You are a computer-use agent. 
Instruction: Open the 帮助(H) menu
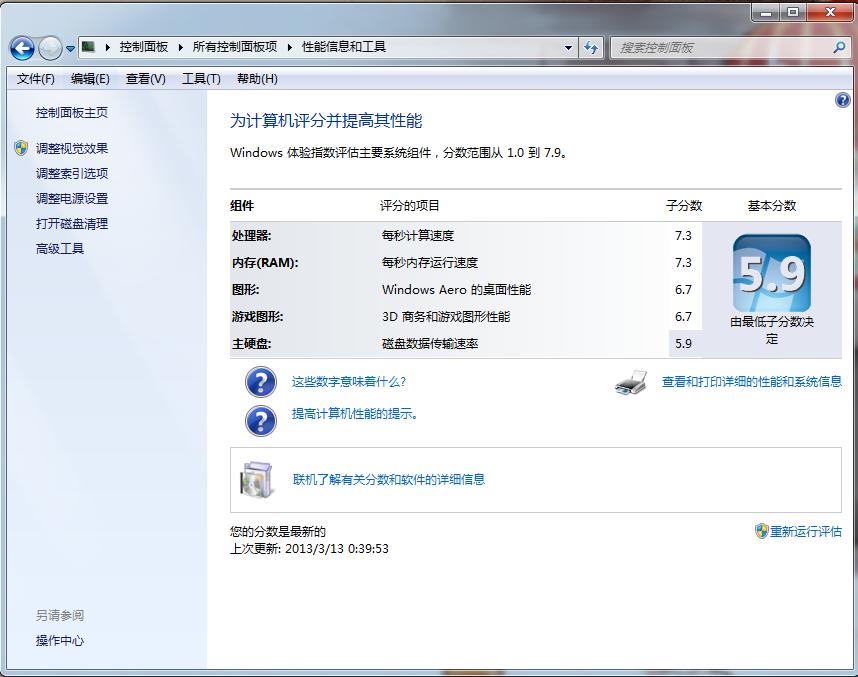257,79
